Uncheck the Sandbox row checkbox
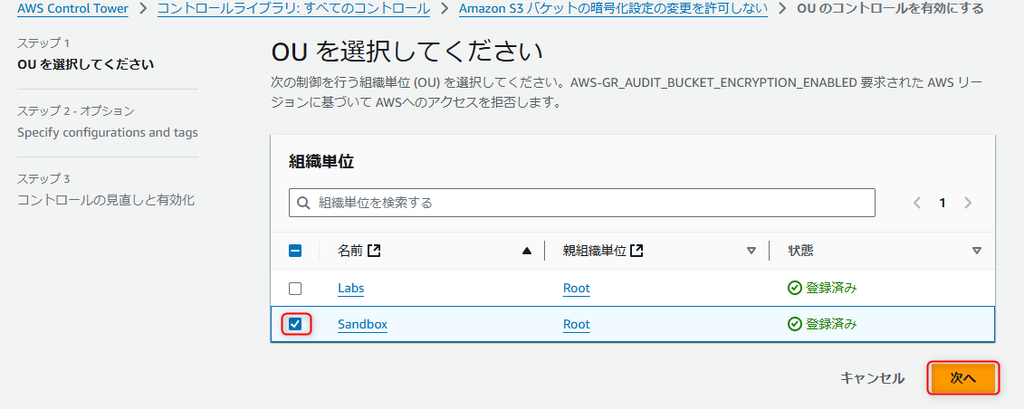1024x409 pixels. coord(295,324)
